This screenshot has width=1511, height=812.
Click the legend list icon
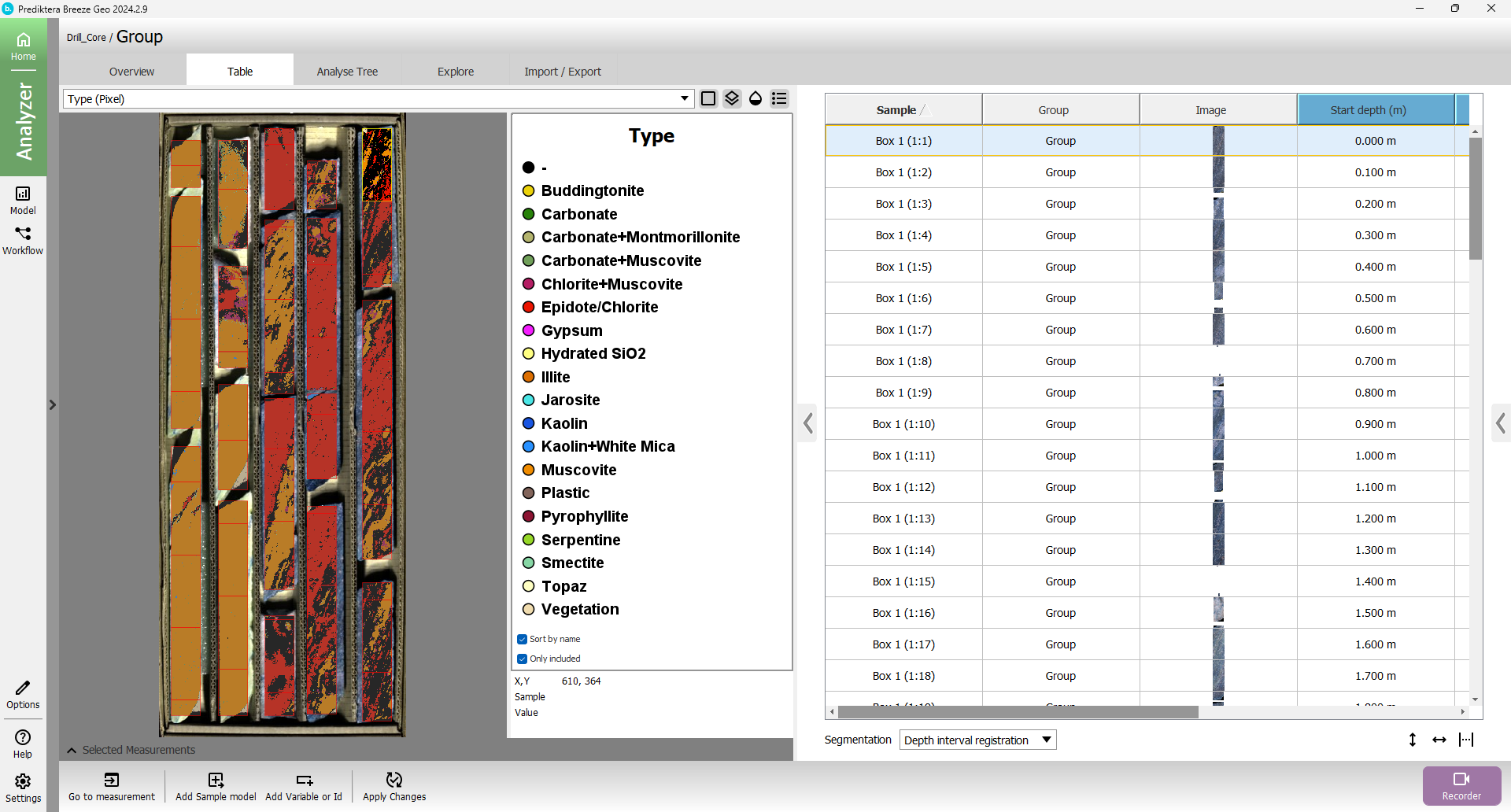click(779, 98)
